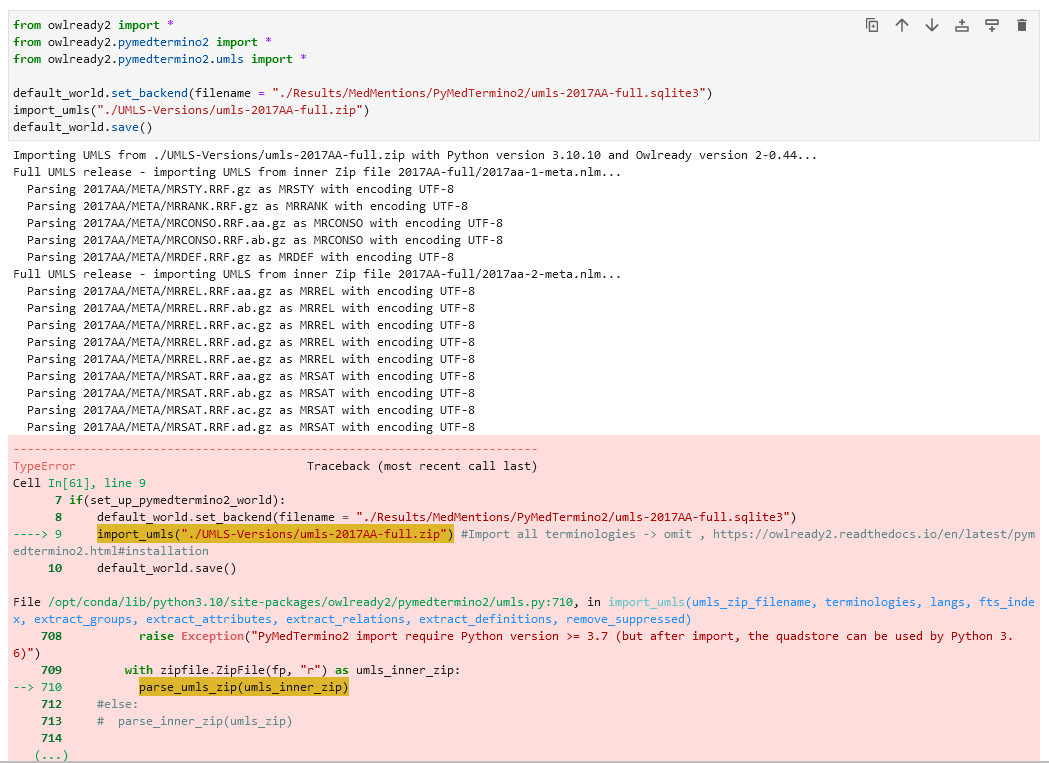Duplicate the selected notebook cell
Image resolution: width=1049 pixels, height=763 pixels.
(872, 25)
